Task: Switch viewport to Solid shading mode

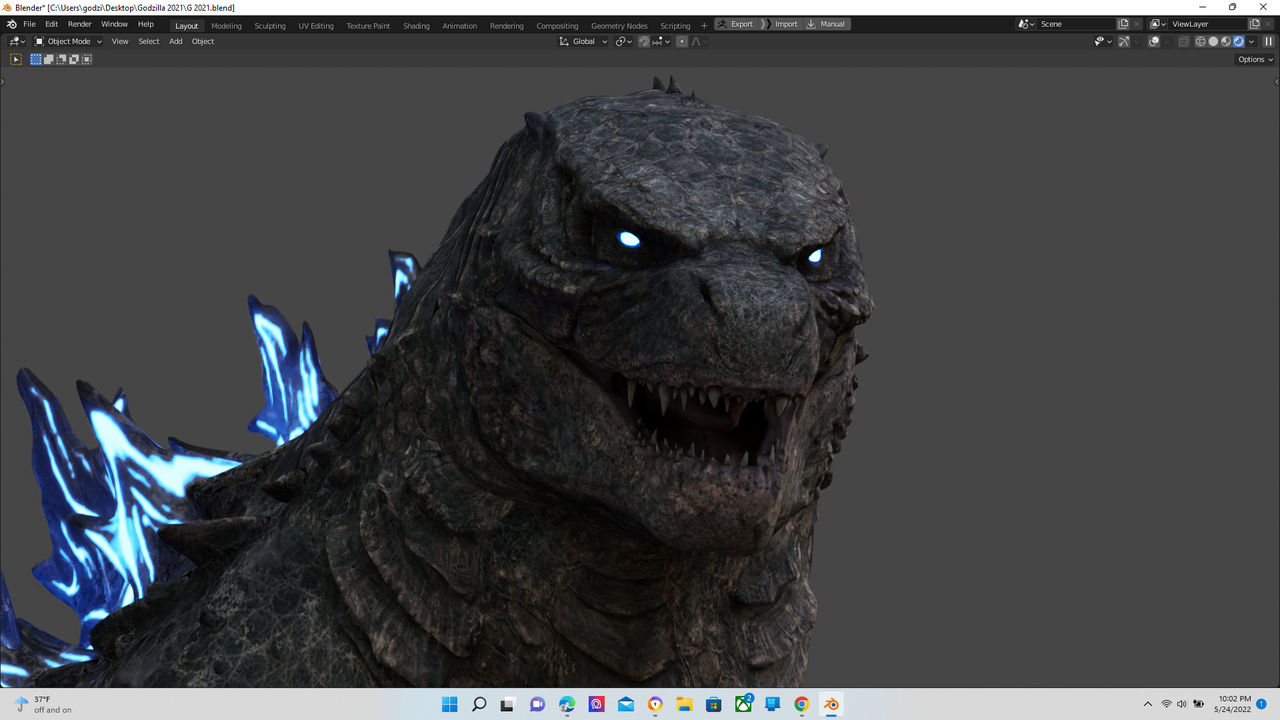Action: [1215, 41]
